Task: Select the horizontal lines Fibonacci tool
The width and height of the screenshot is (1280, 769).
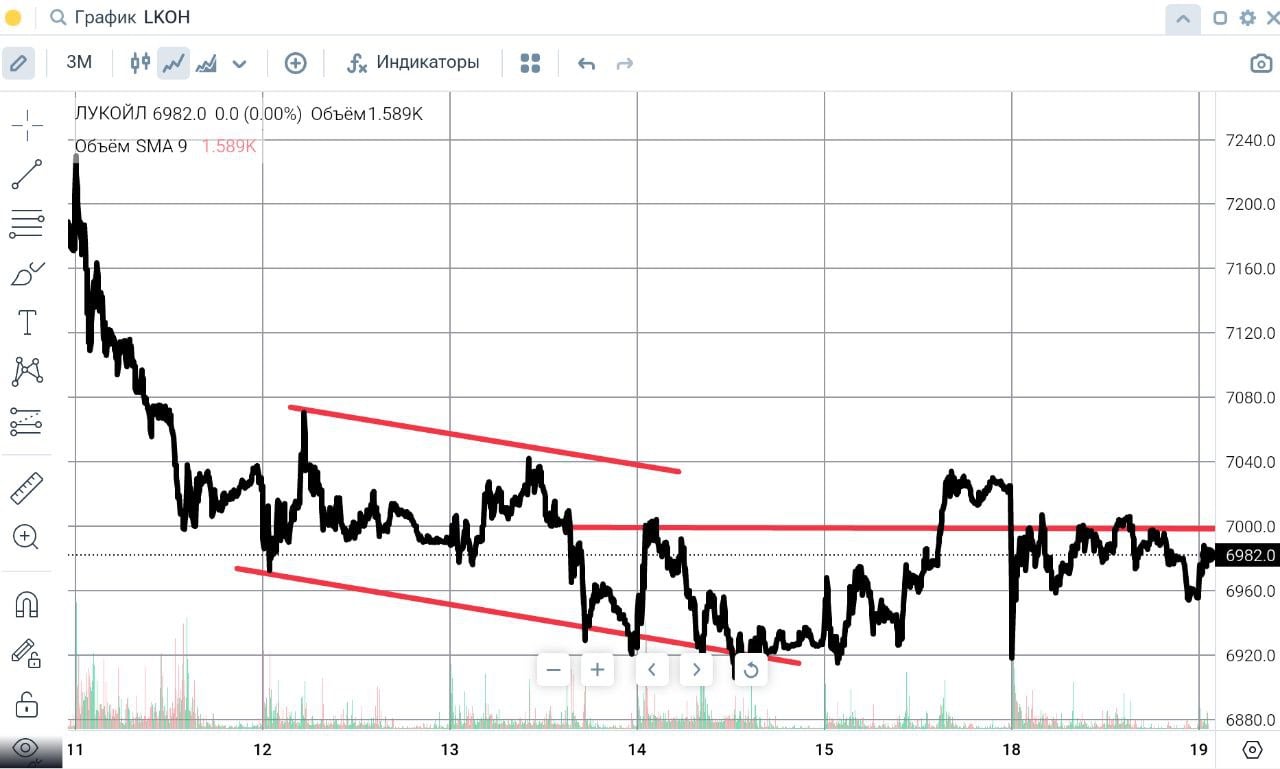Action: (27, 224)
